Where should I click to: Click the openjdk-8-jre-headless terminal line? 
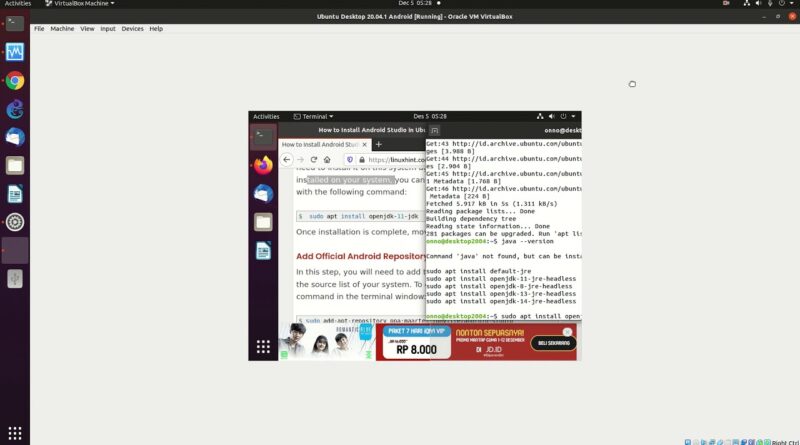[499, 286]
